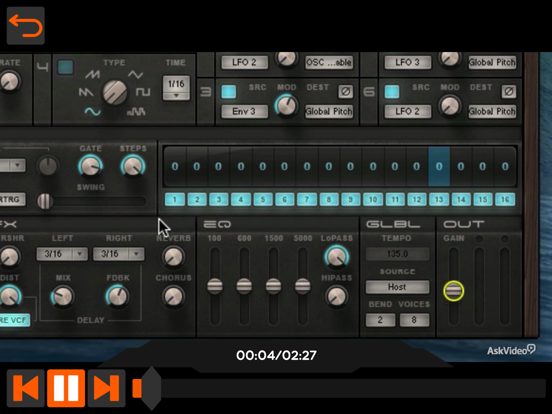Select highlighted step 13 value cell

(x=439, y=167)
